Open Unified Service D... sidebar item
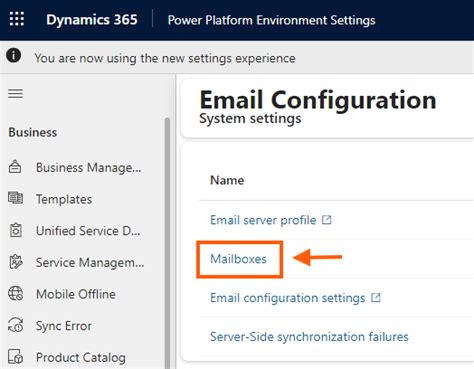Screen dimensions: 474x369 [88, 231]
